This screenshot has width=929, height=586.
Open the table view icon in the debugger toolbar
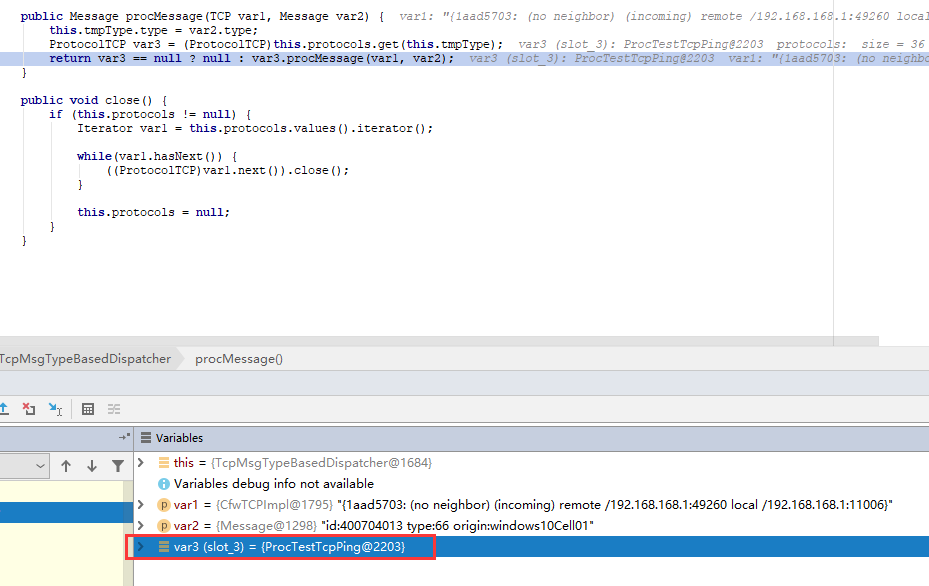click(x=87, y=409)
